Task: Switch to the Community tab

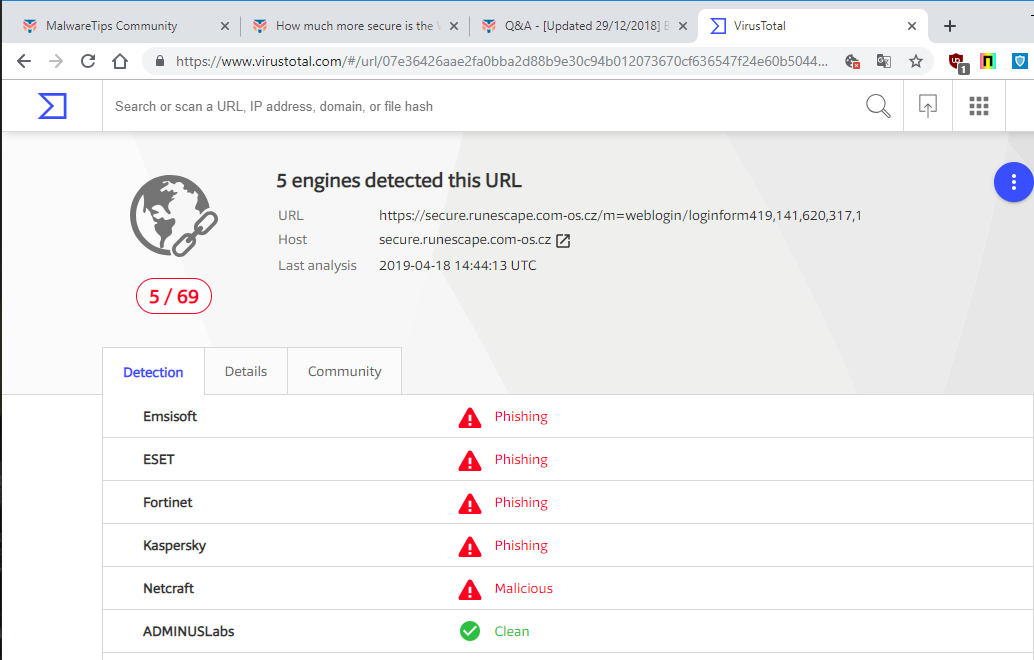Action: click(x=344, y=371)
